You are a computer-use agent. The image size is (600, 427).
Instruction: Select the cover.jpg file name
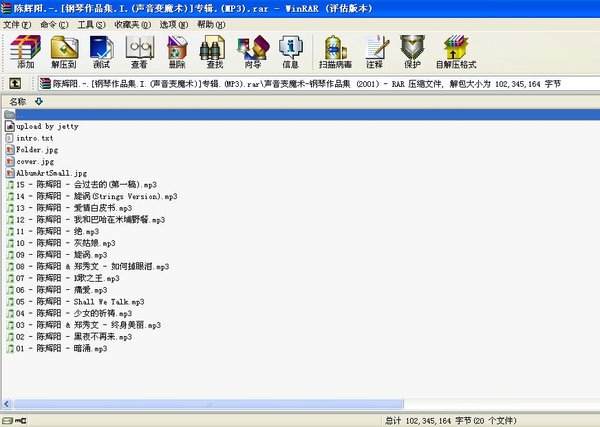coord(35,161)
